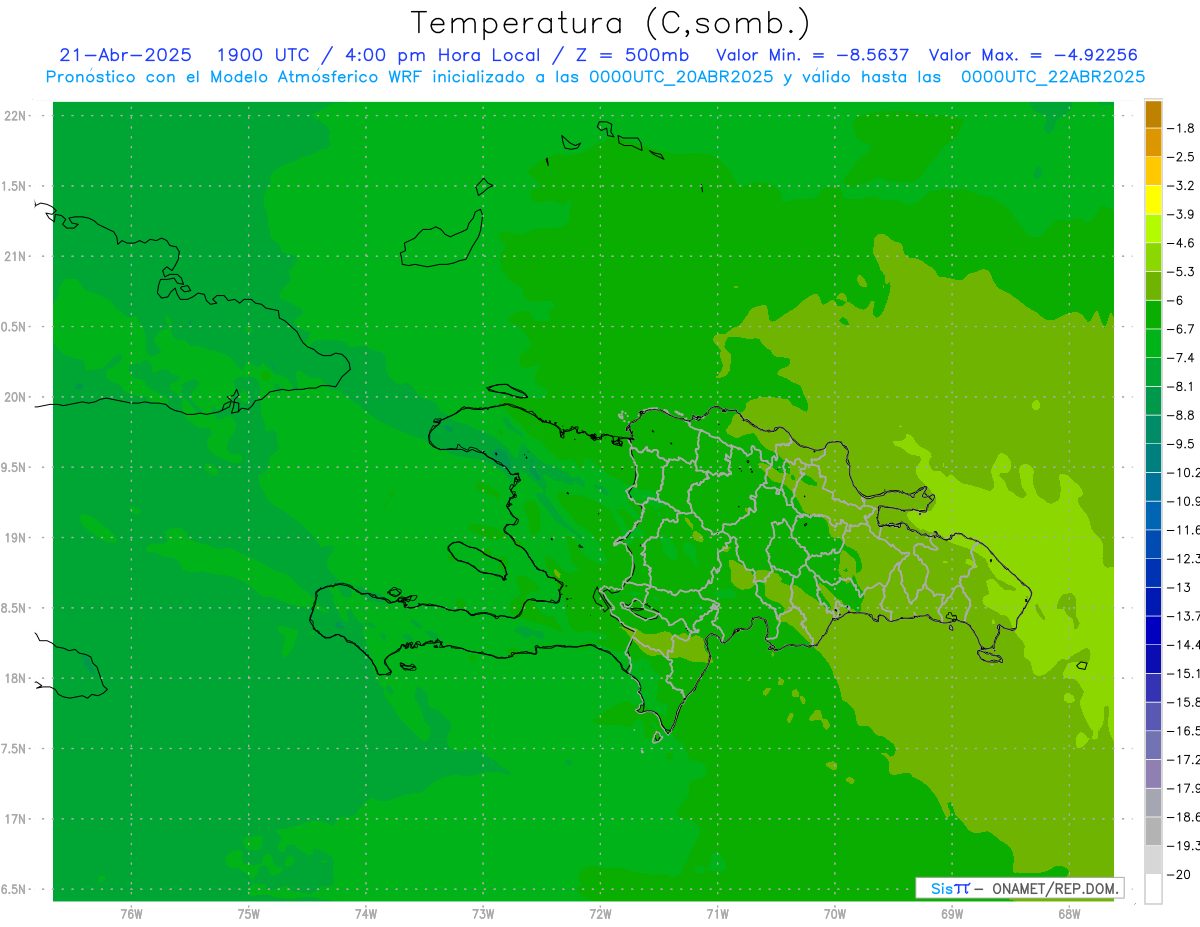This screenshot has height=927, width=1200.
Task: Click the "72W" longitude tick label
Action: (600, 914)
